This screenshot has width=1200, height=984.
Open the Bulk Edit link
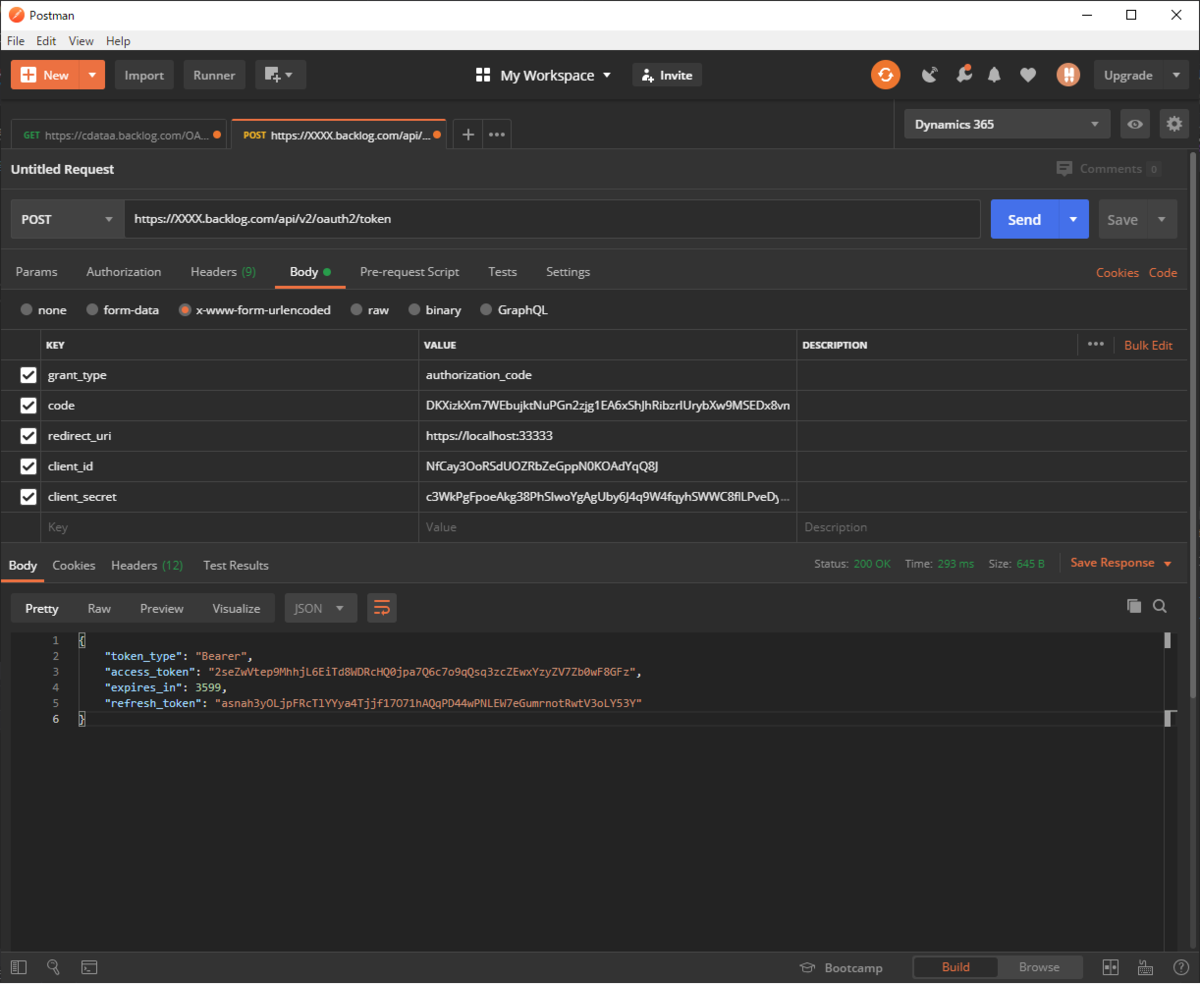(1148, 345)
